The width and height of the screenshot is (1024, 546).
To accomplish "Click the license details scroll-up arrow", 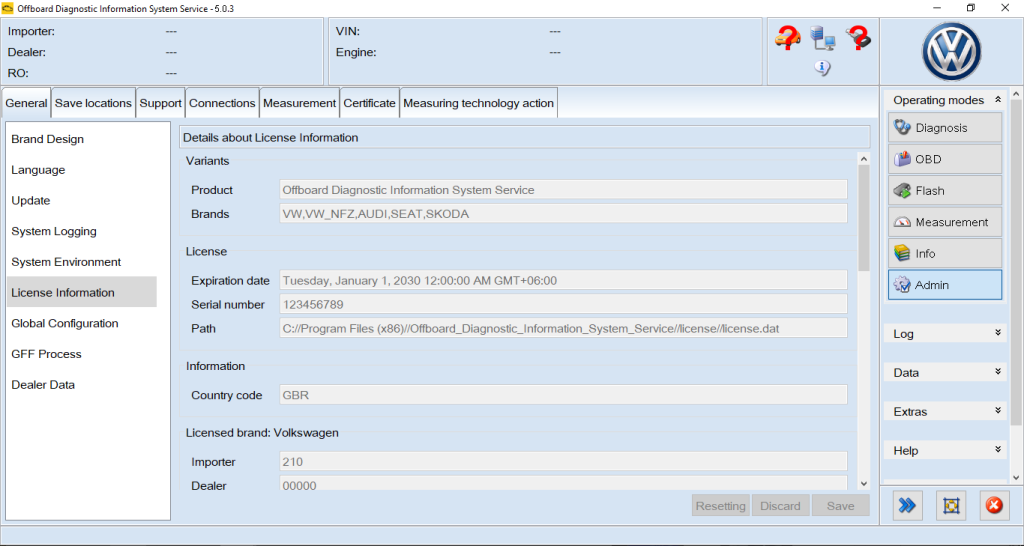I will (864, 159).
